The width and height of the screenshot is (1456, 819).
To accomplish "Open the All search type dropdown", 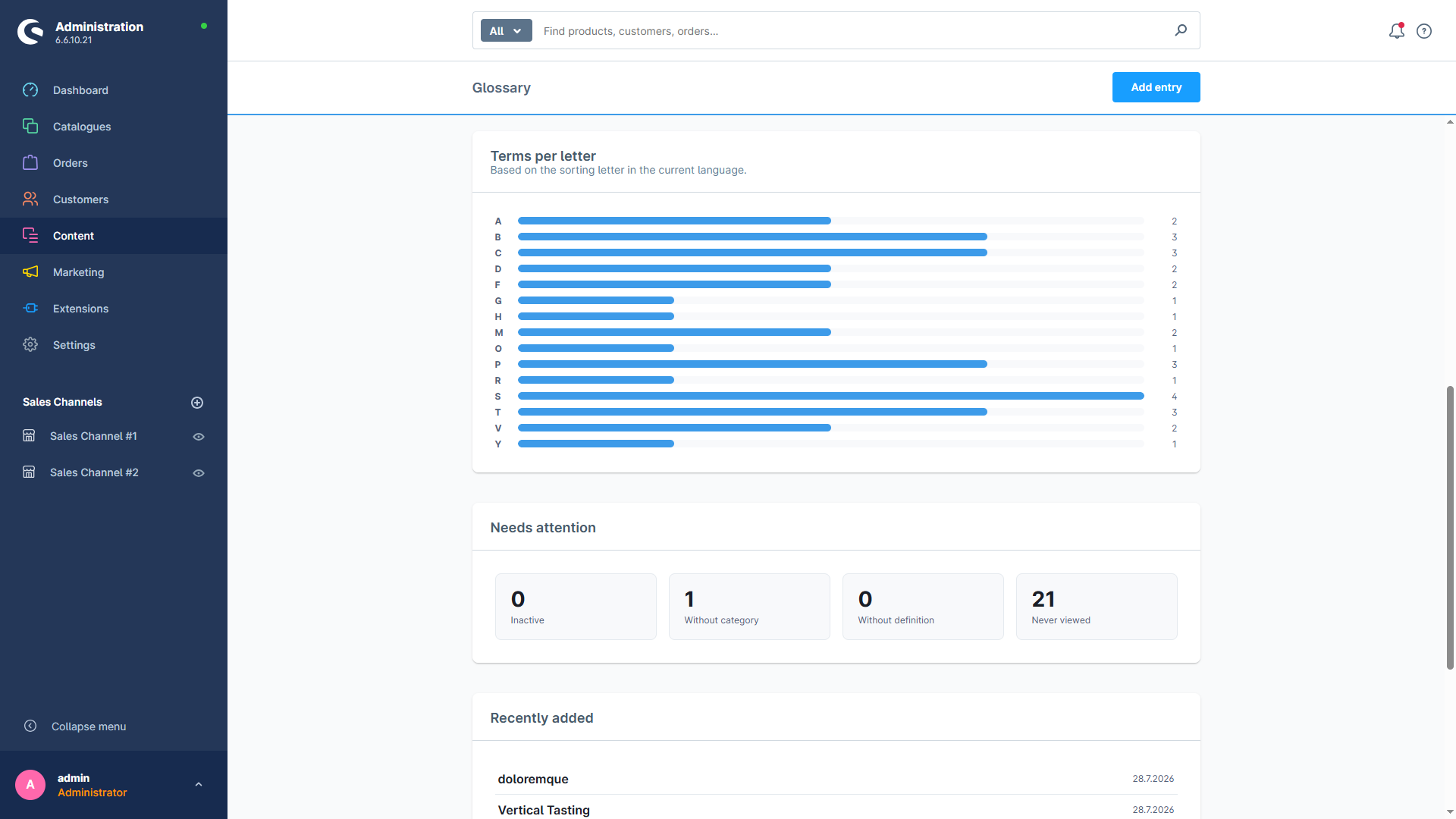I will [x=506, y=31].
